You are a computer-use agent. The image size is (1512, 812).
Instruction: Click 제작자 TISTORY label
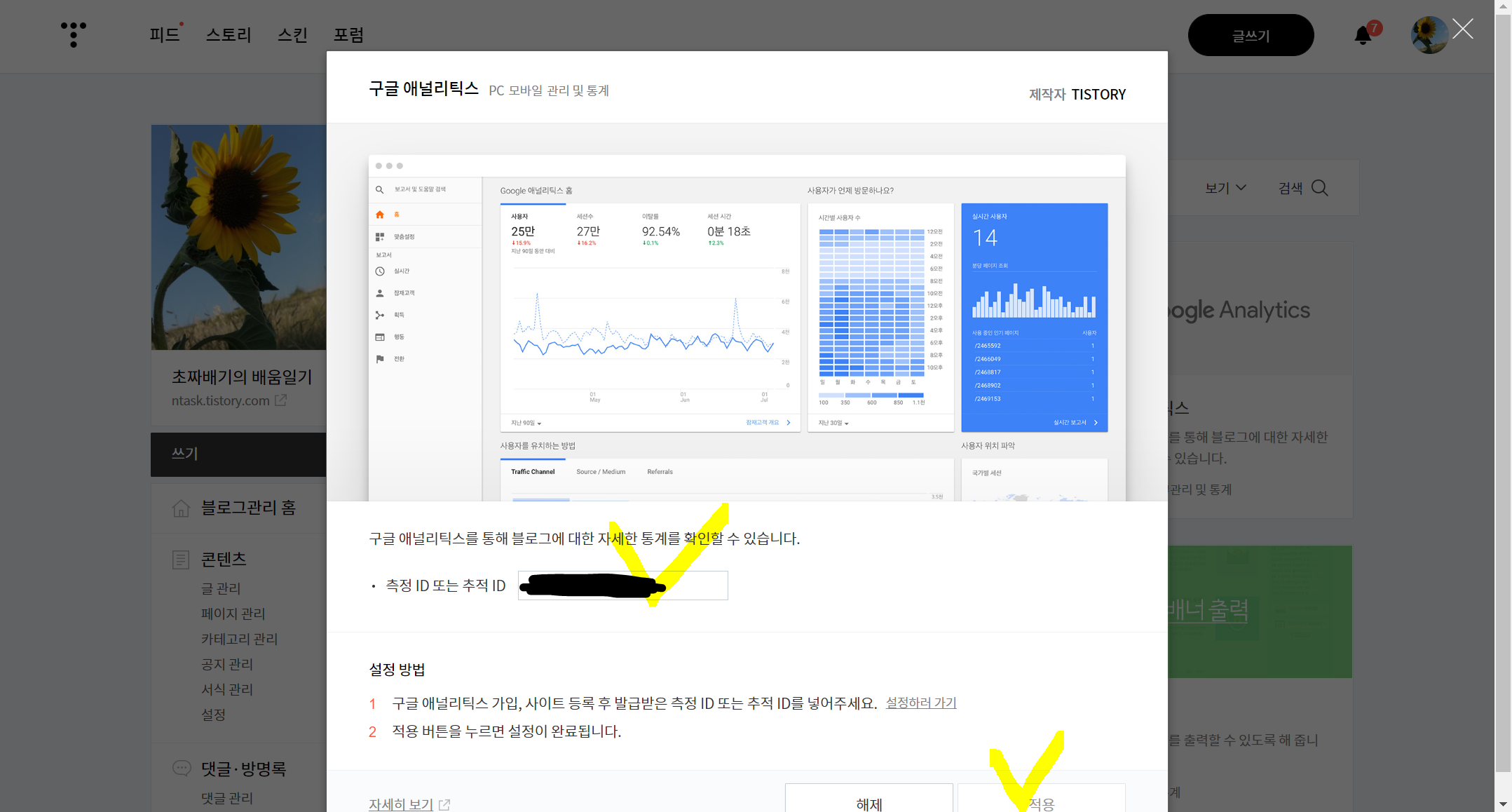(1077, 94)
